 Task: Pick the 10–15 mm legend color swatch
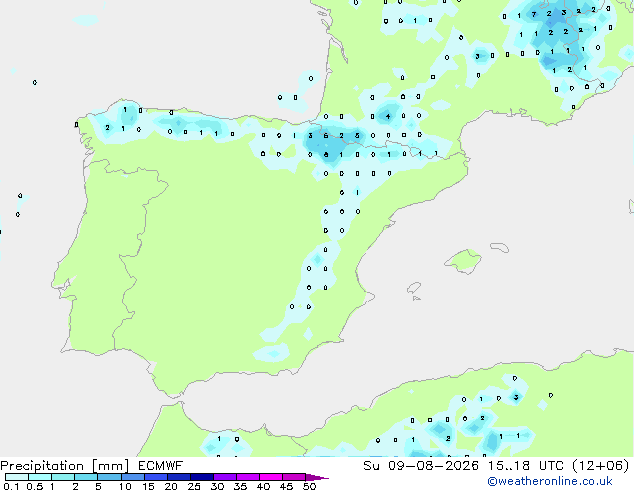click(132, 477)
